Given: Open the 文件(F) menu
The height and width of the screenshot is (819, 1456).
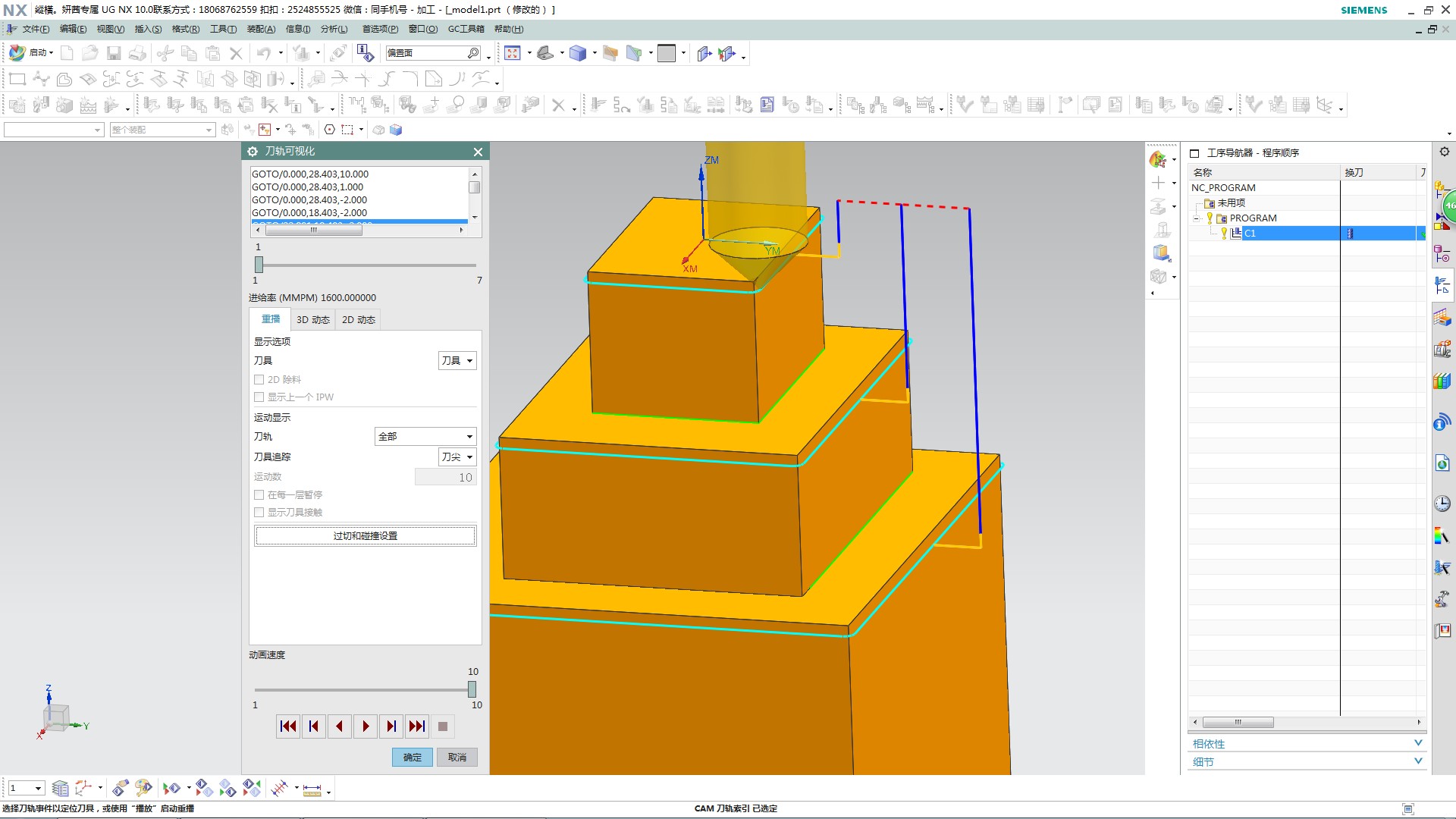Looking at the screenshot, I should click(x=35, y=29).
